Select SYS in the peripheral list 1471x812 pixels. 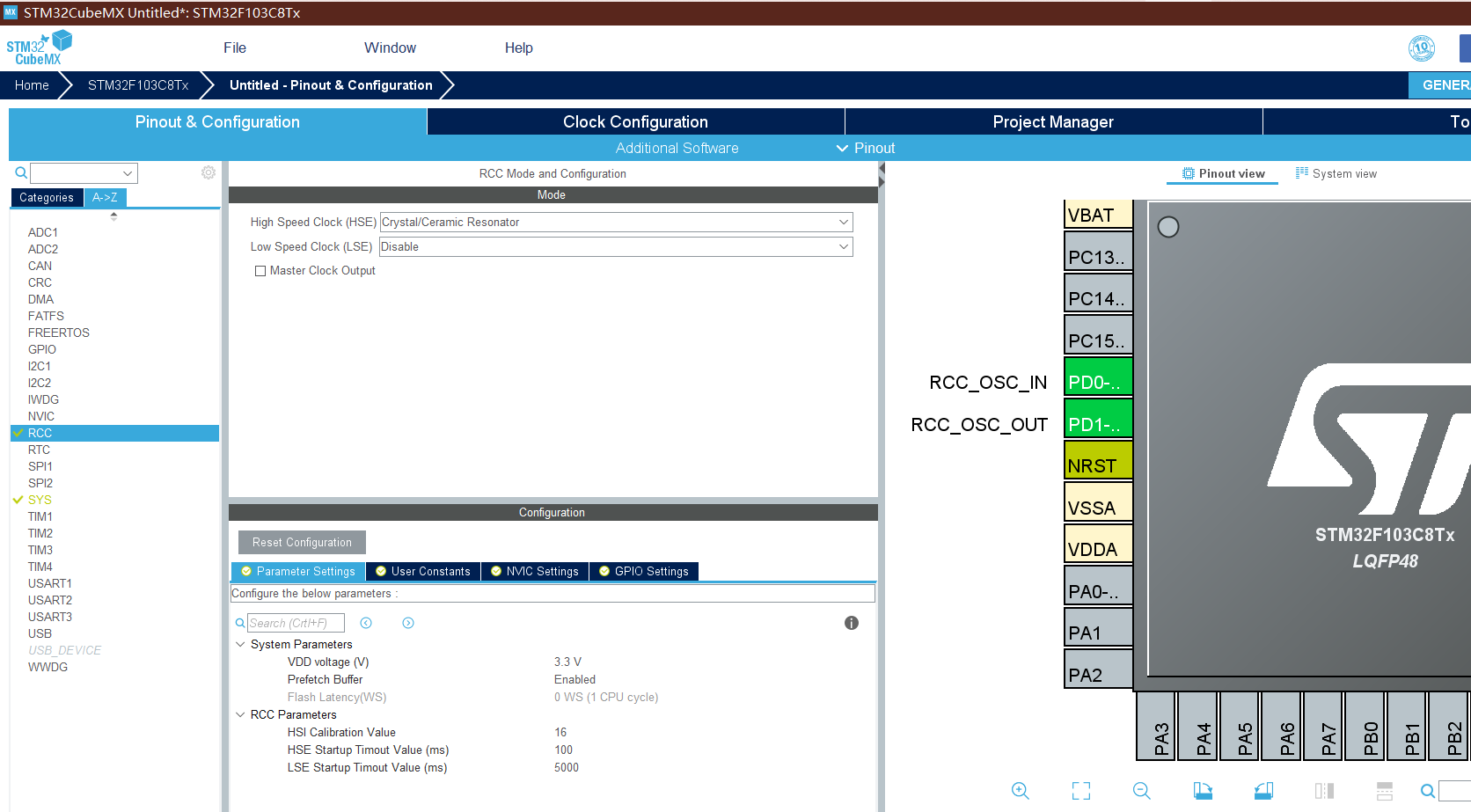coord(40,500)
